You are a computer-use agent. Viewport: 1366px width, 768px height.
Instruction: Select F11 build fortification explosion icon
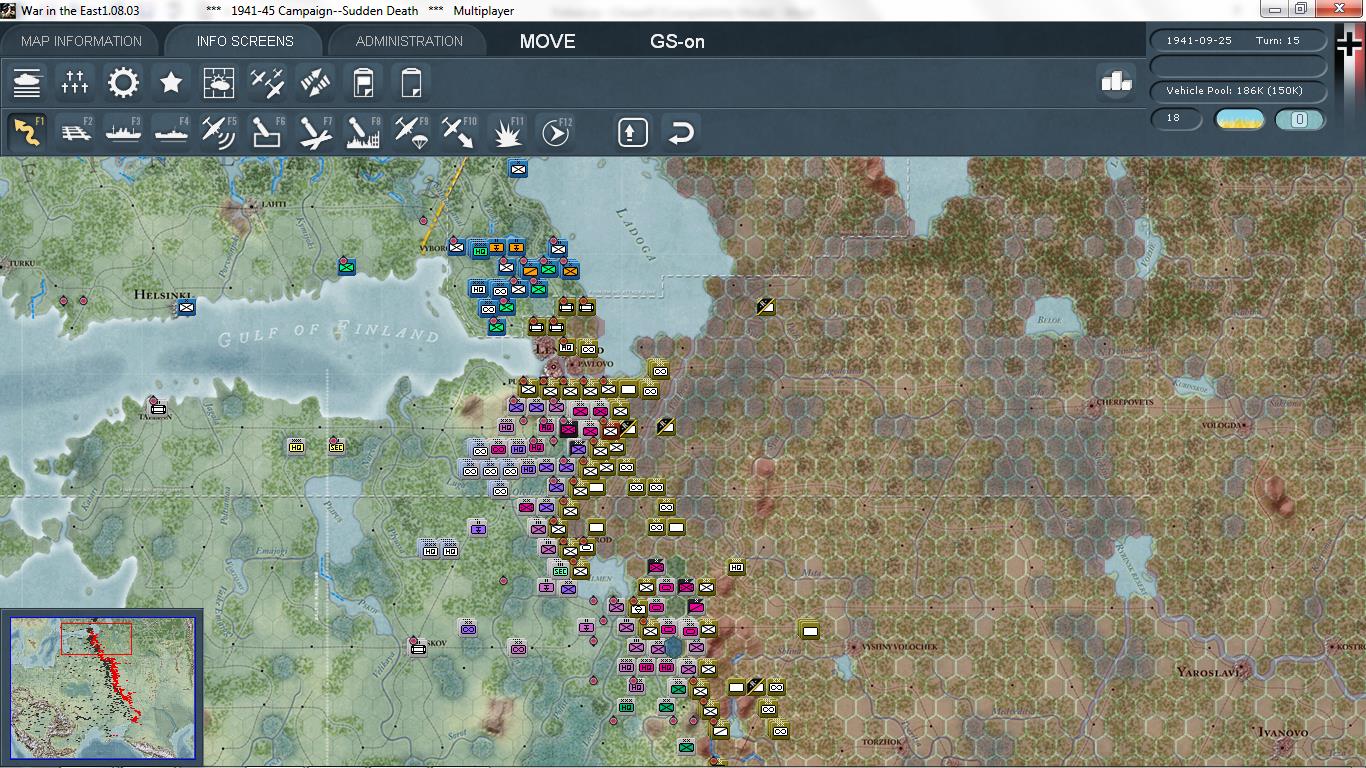pos(507,132)
